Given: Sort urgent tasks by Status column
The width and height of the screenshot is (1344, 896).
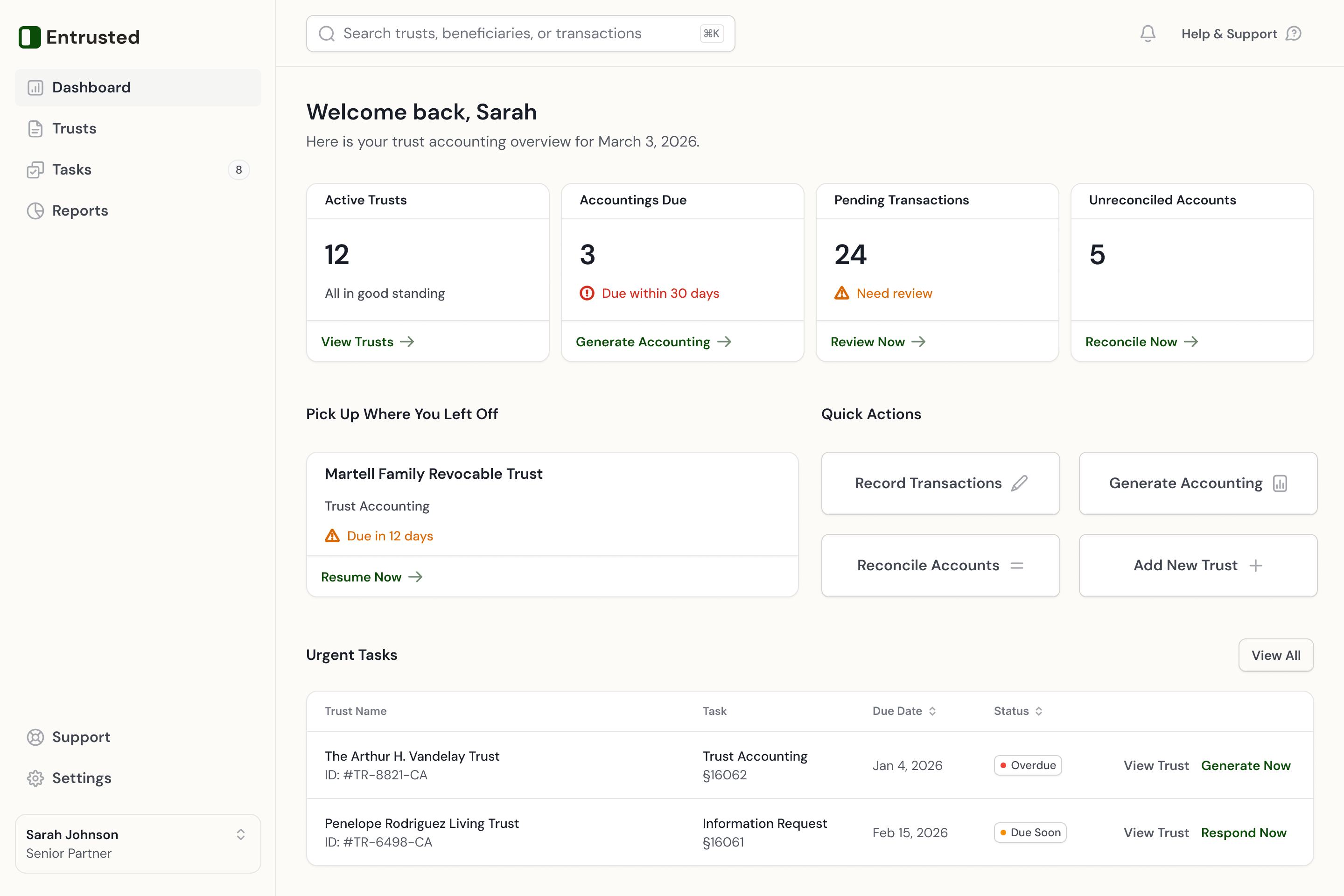Looking at the screenshot, I should click(1038, 711).
